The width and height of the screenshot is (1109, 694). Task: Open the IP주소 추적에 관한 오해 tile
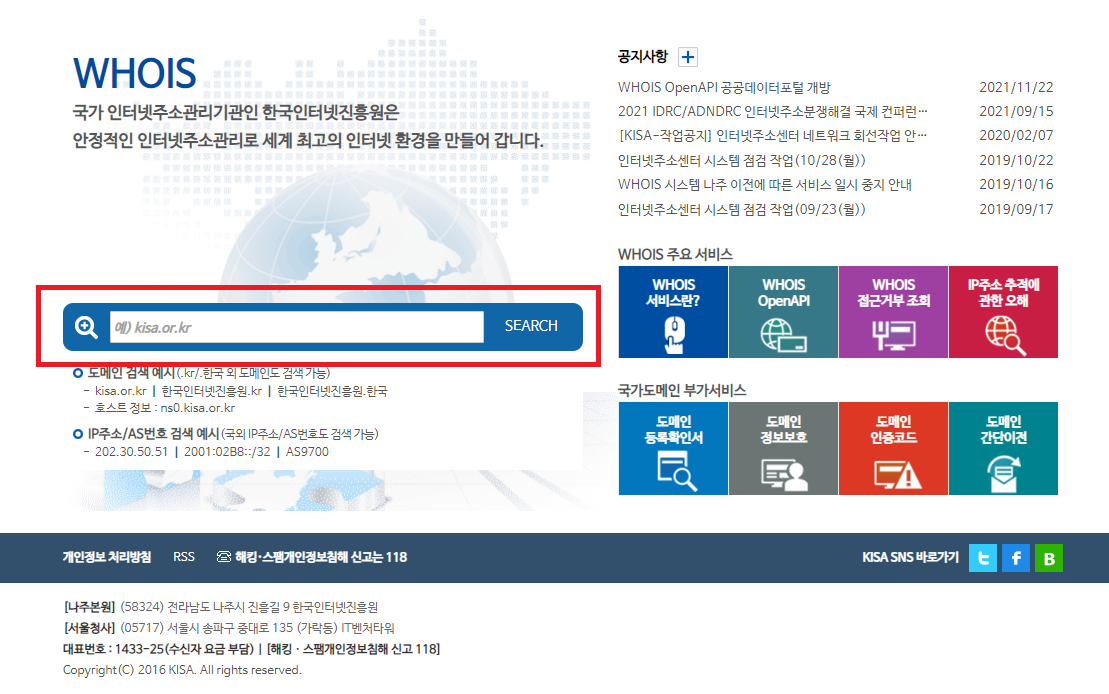point(1003,312)
